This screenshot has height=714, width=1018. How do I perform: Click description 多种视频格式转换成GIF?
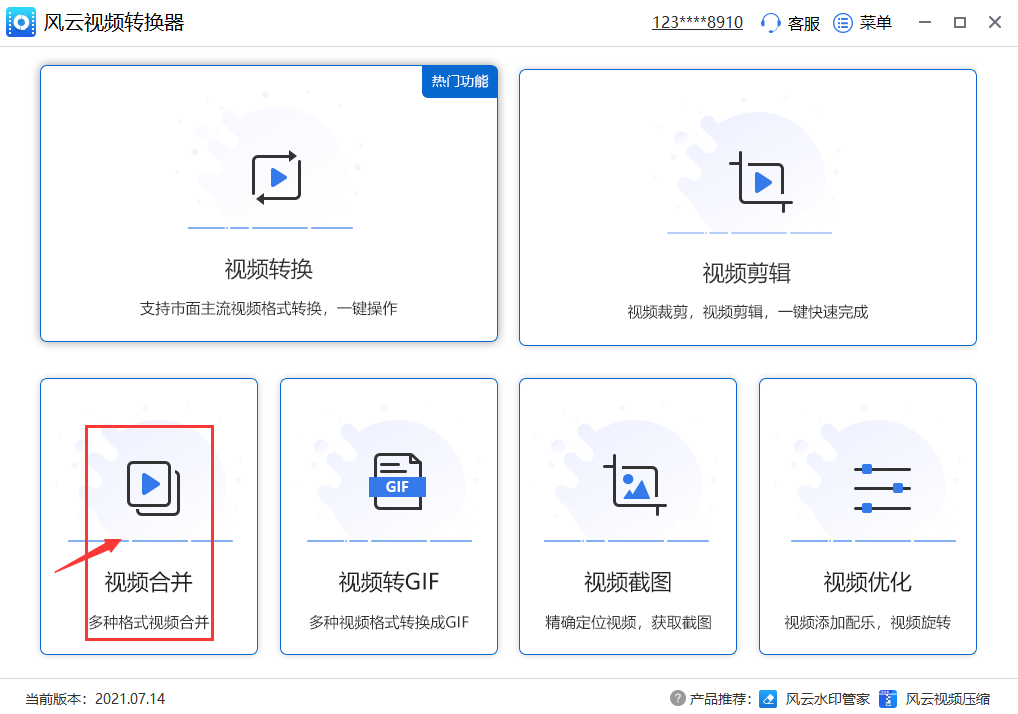(389, 622)
